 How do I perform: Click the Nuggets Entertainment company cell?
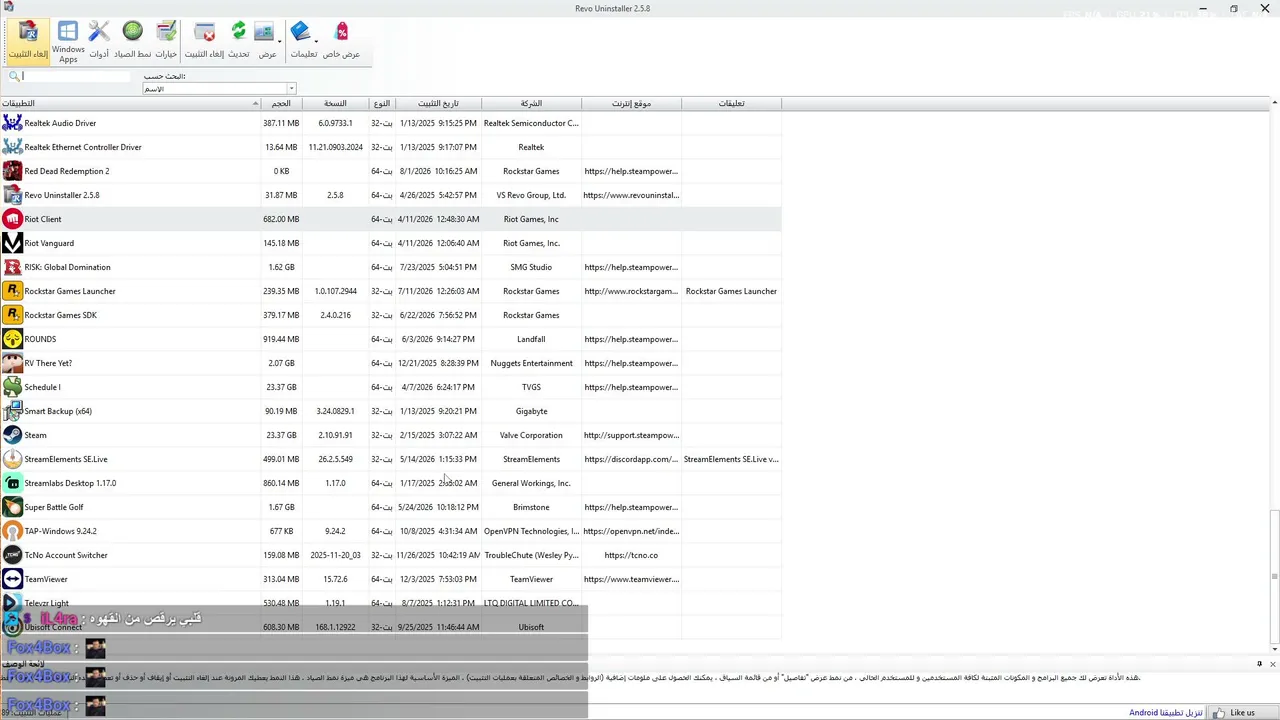(x=531, y=363)
